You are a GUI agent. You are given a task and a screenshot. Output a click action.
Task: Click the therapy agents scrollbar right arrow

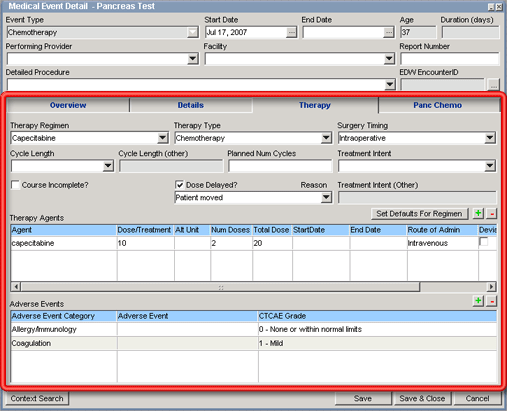click(491, 287)
